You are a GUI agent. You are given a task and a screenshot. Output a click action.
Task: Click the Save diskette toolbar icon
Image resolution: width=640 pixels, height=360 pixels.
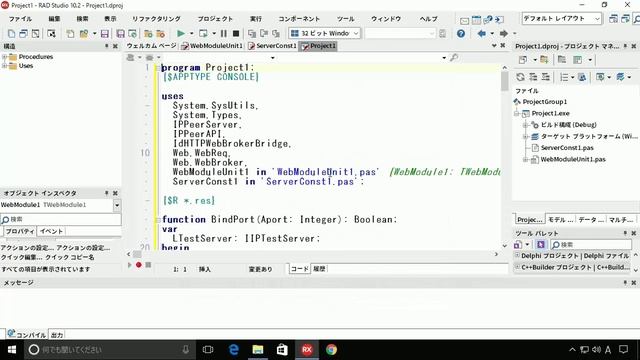(104, 33)
